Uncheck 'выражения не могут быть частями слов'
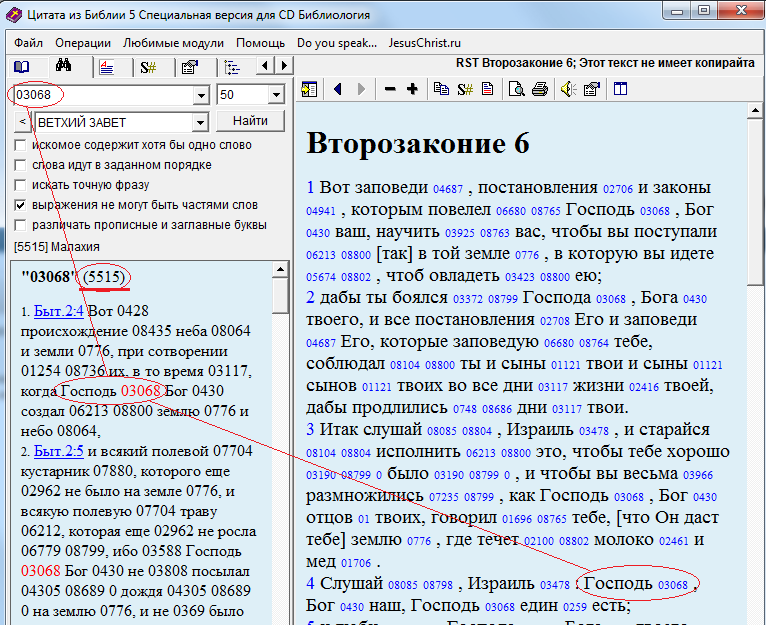 click(x=21, y=205)
